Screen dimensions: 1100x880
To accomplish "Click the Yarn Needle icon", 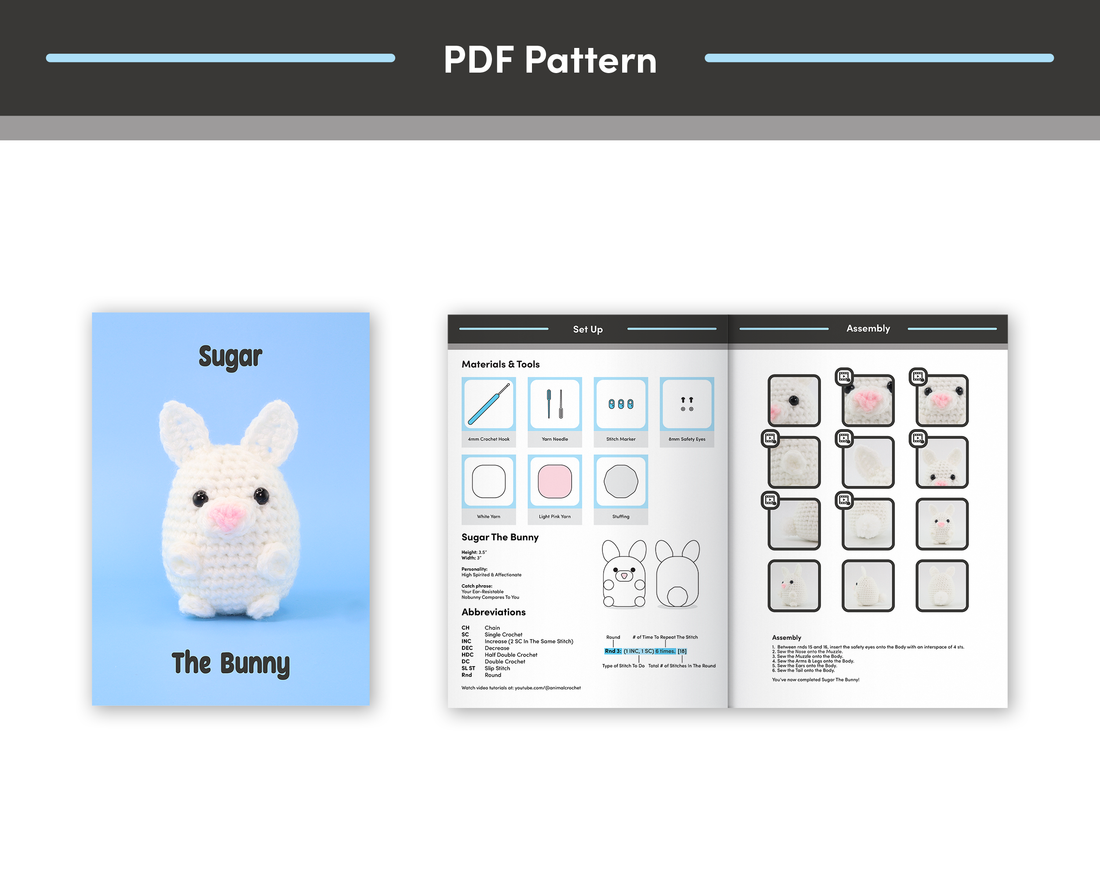I will [x=554, y=404].
